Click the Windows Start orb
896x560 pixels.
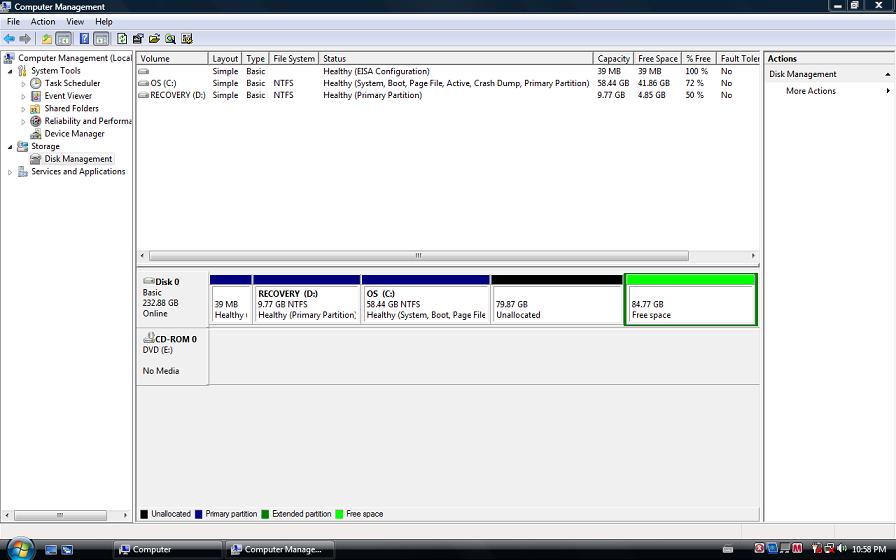pos(21,549)
